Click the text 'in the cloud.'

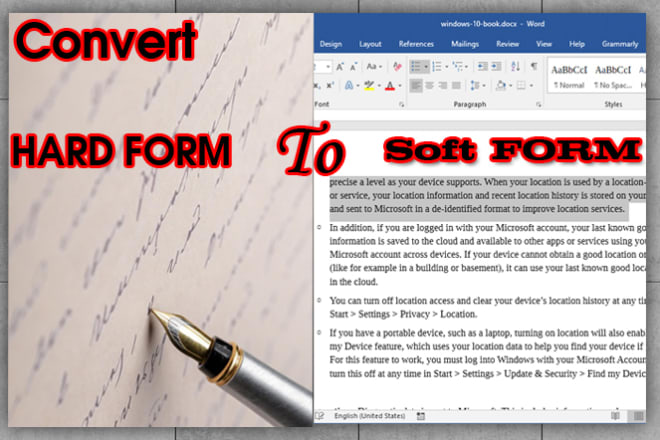coord(354,282)
